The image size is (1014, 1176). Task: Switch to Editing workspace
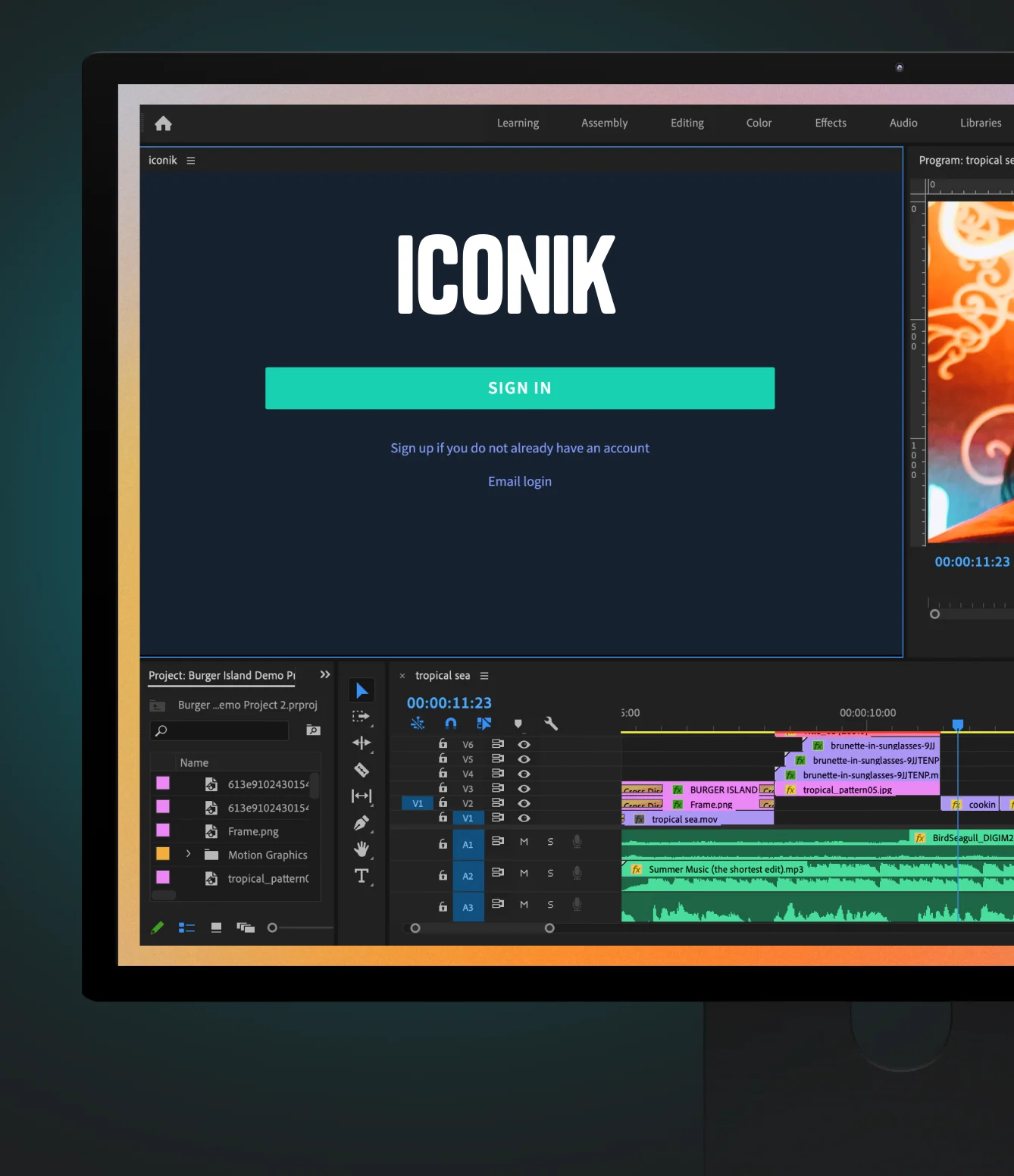pyautogui.click(x=687, y=123)
